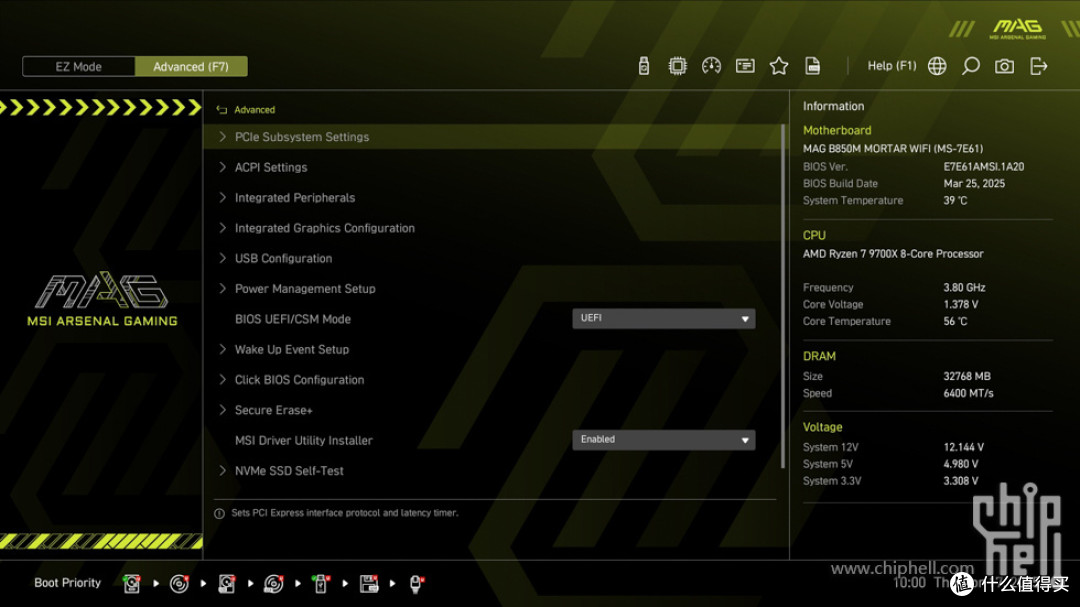Click the document file icon in toolbar
This screenshot has width=1080, height=607.
(x=813, y=66)
